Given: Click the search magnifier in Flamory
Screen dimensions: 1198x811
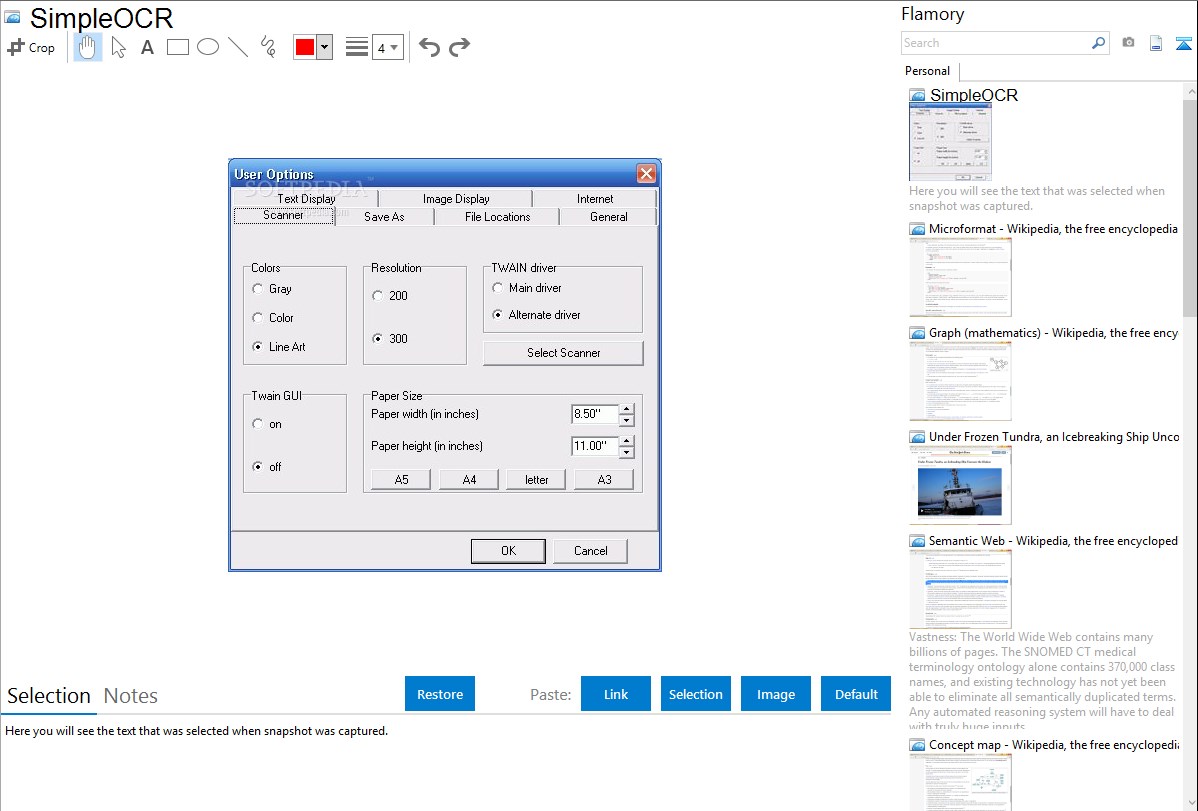Looking at the screenshot, I should (1098, 43).
